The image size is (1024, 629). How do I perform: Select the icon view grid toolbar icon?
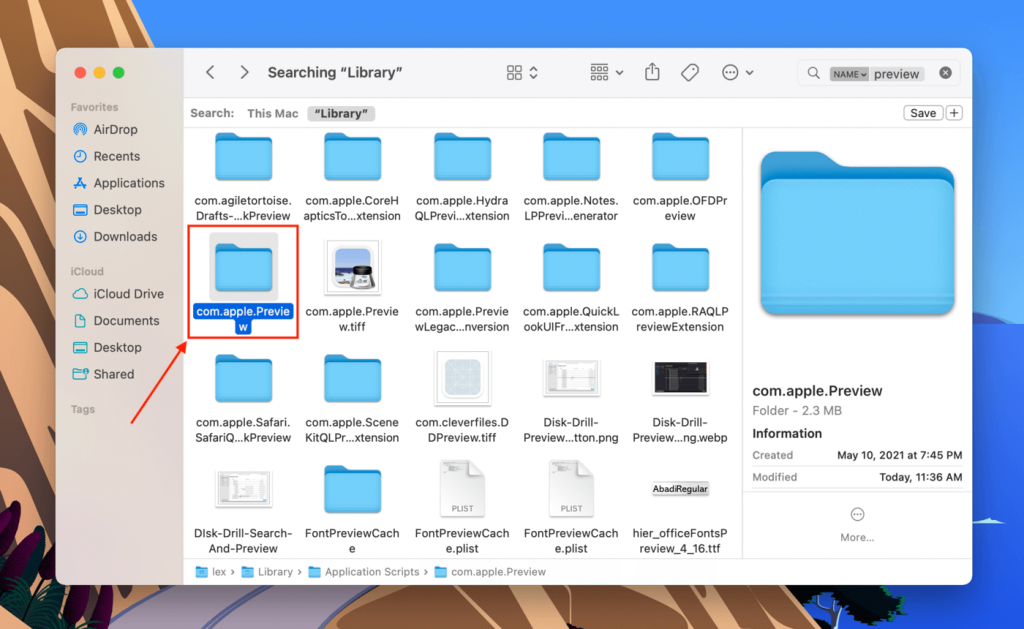coord(512,71)
